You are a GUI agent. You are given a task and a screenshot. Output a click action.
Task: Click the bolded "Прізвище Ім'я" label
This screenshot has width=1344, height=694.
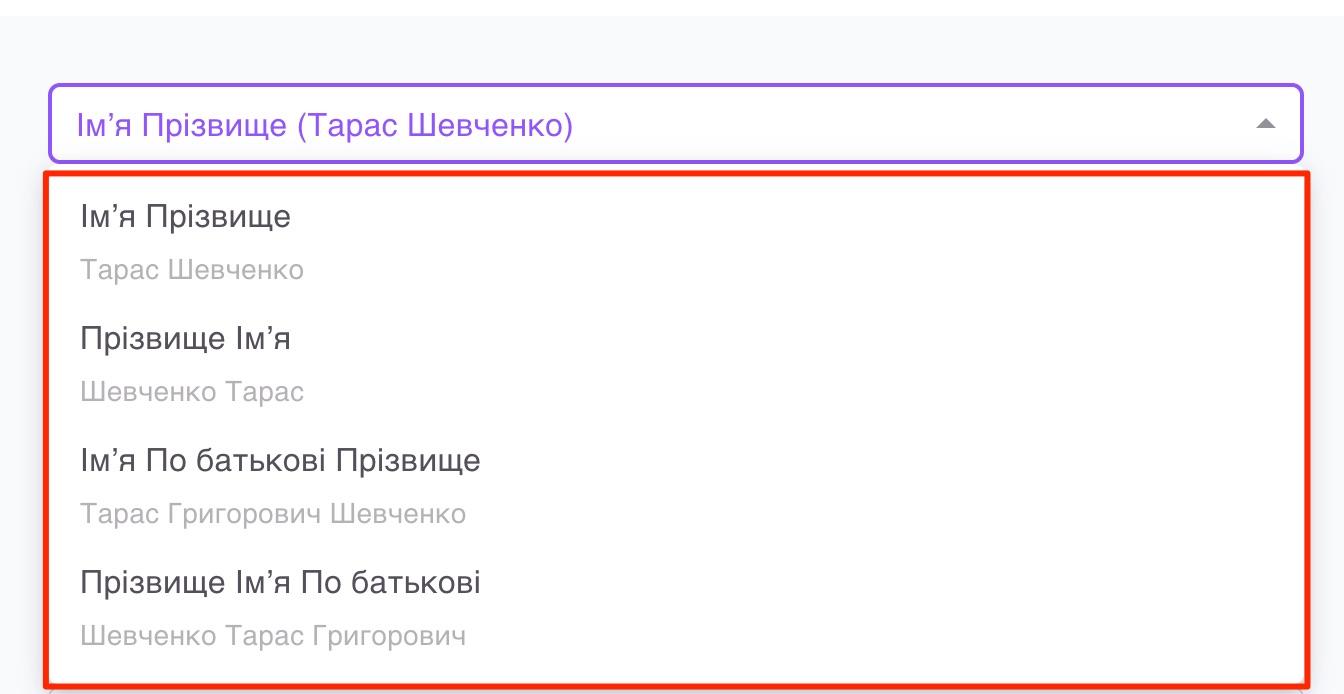[x=185, y=338]
